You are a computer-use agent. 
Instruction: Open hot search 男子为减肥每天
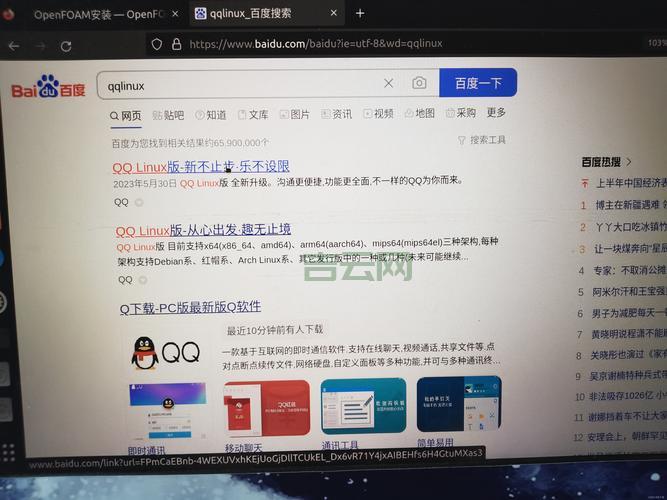point(629,313)
